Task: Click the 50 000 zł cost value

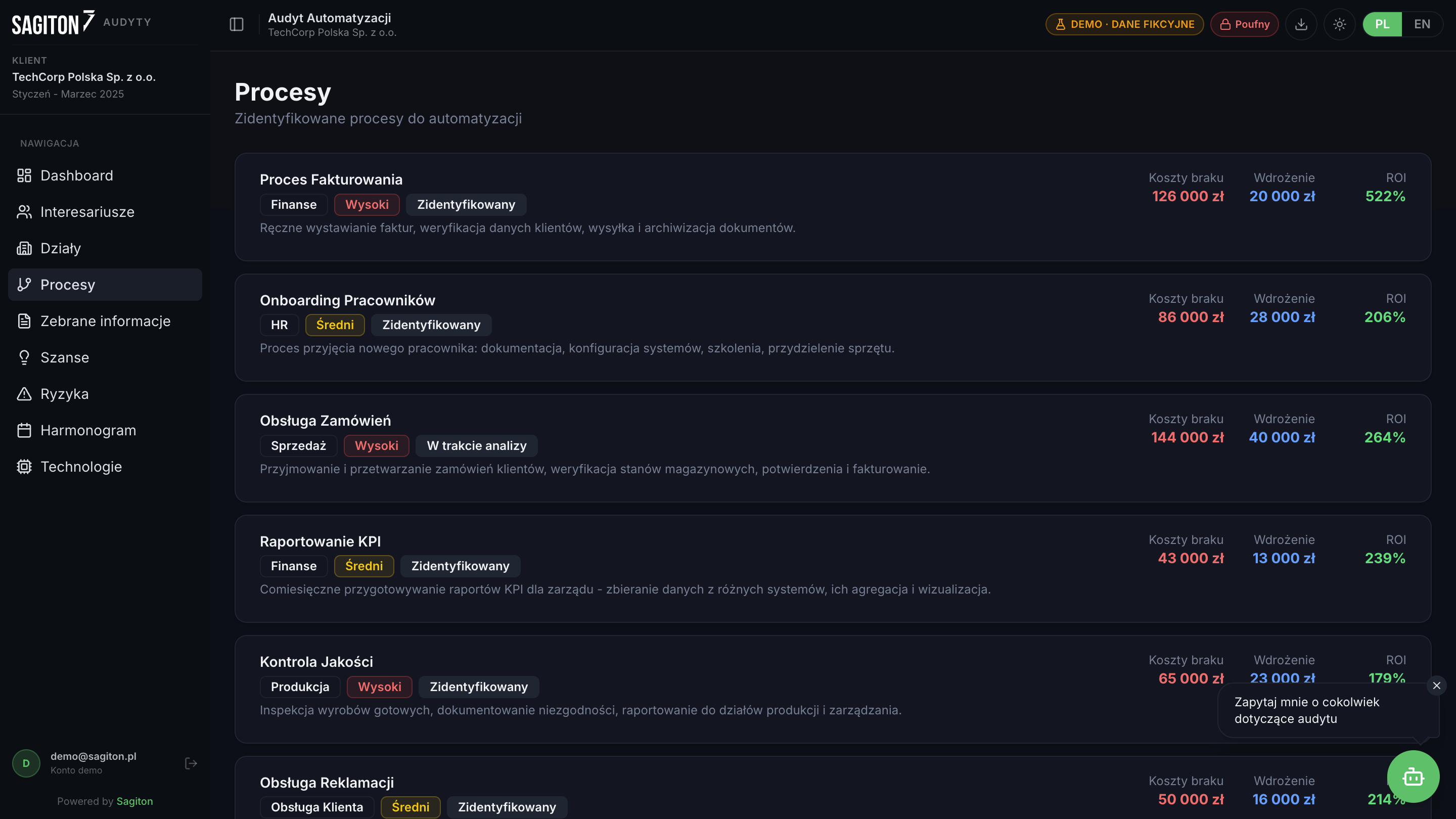Action: (1191, 800)
